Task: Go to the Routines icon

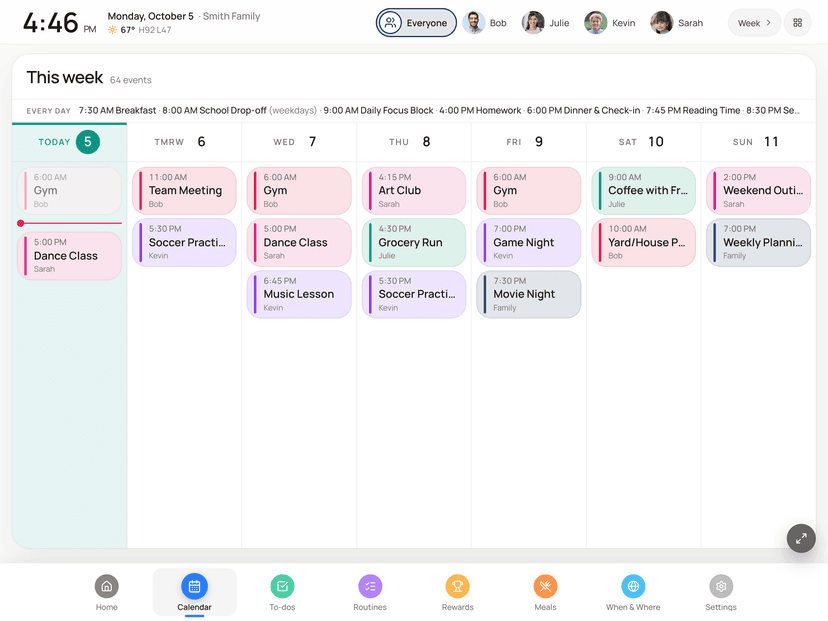Action: pyautogui.click(x=370, y=586)
